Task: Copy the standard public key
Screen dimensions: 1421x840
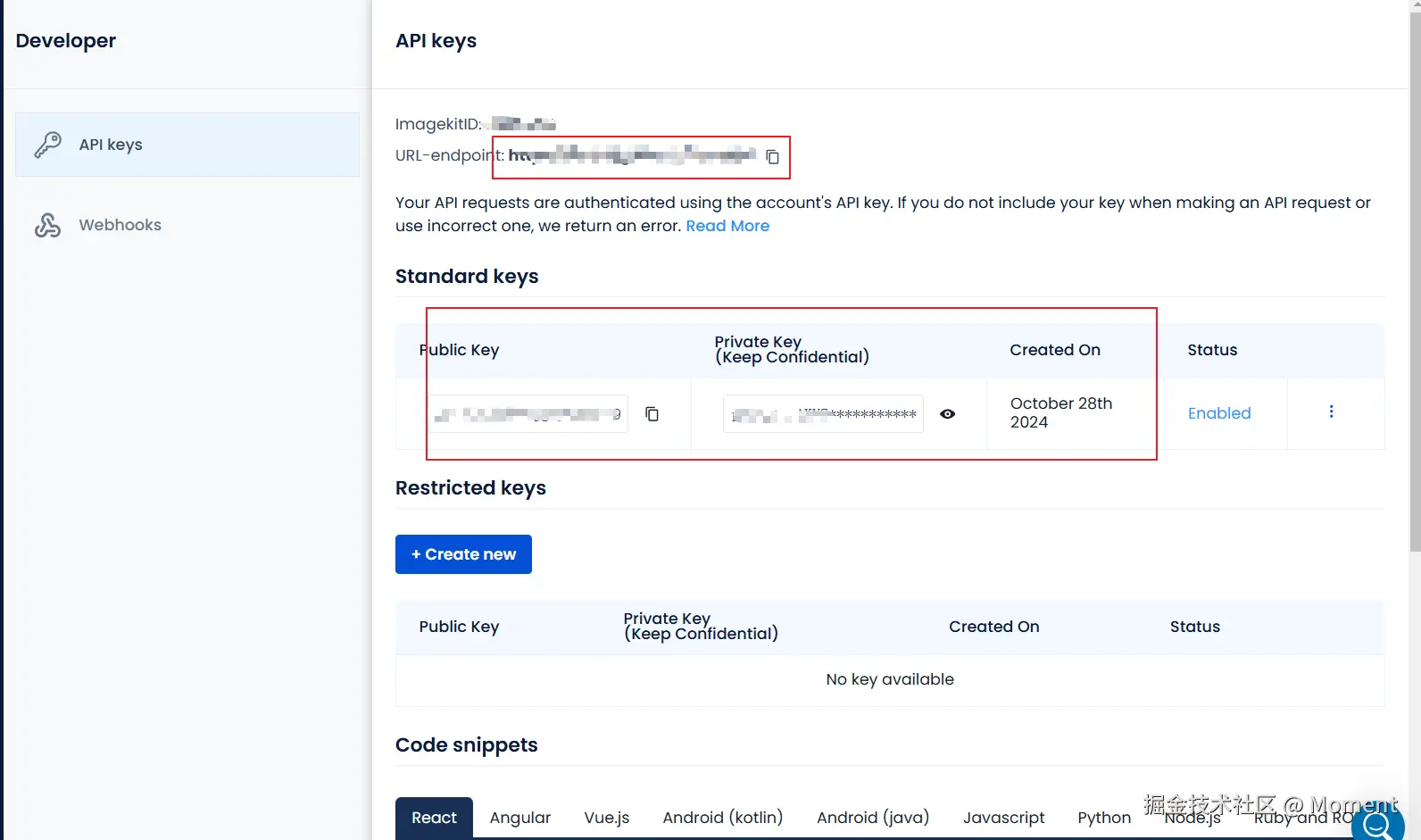Action: (652, 414)
